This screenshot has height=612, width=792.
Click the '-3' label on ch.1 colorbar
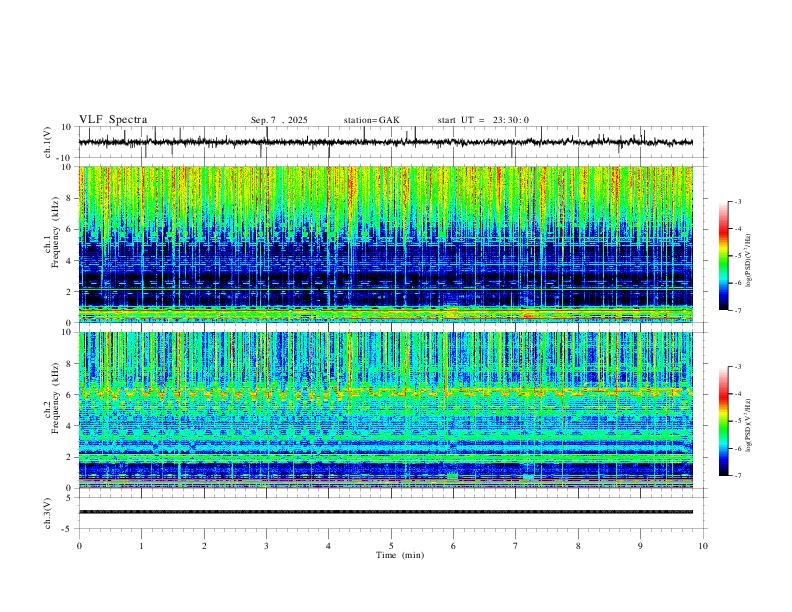[737, 201]
